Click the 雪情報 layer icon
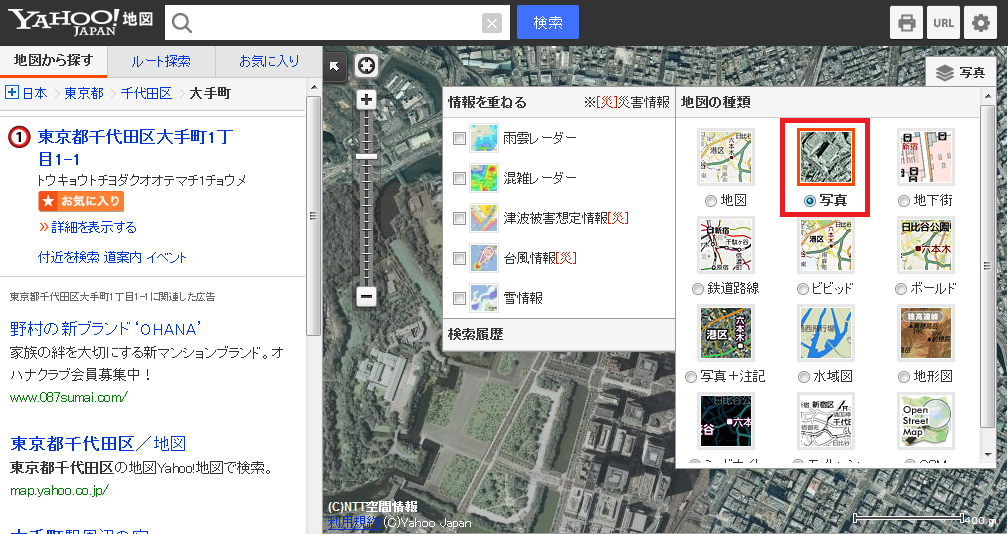1008x534 pixels. point(483,298)
